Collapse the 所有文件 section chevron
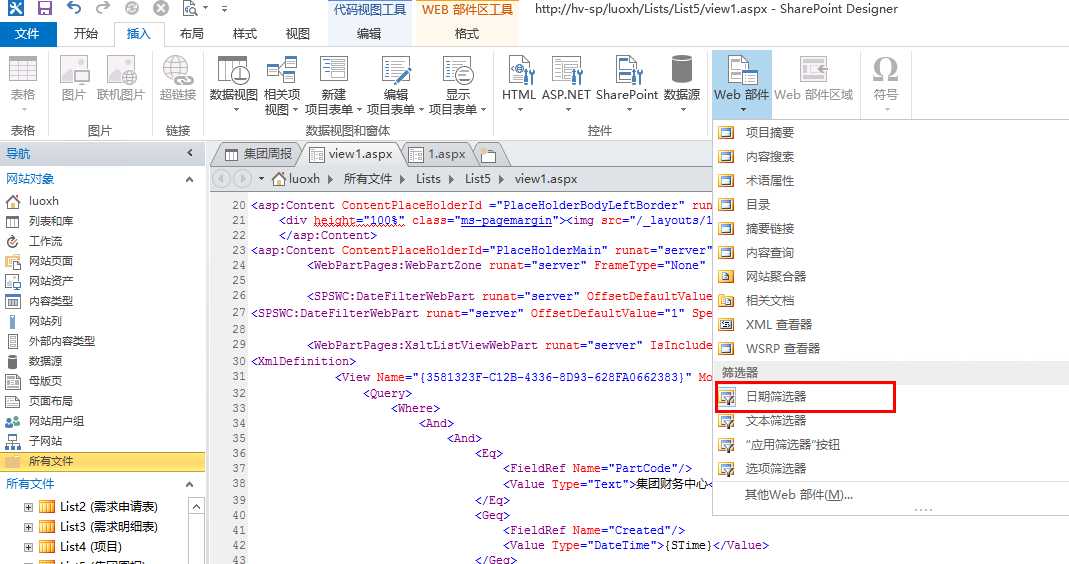The height and width of the screenshot is (564, 1069). click(190, 484)
